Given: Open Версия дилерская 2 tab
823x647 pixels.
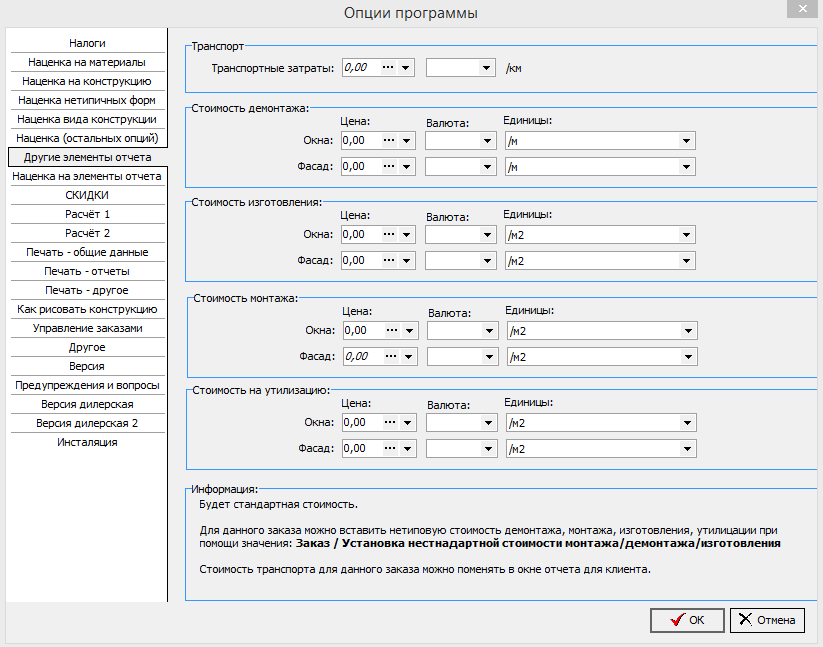Looking at the screenshot, I should [x=87, y=423].
